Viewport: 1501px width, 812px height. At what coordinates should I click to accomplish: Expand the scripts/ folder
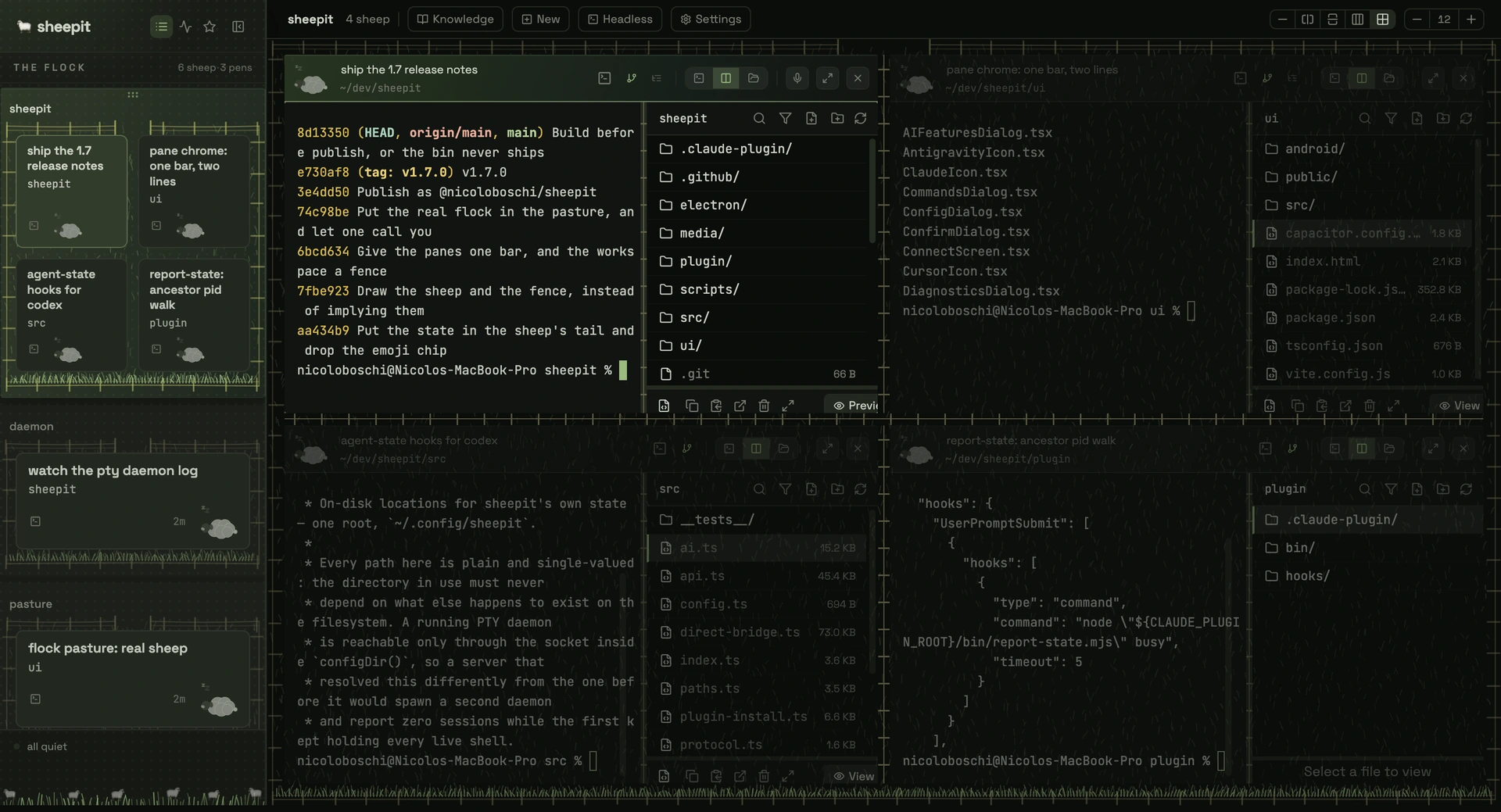(x=757, y=289)
